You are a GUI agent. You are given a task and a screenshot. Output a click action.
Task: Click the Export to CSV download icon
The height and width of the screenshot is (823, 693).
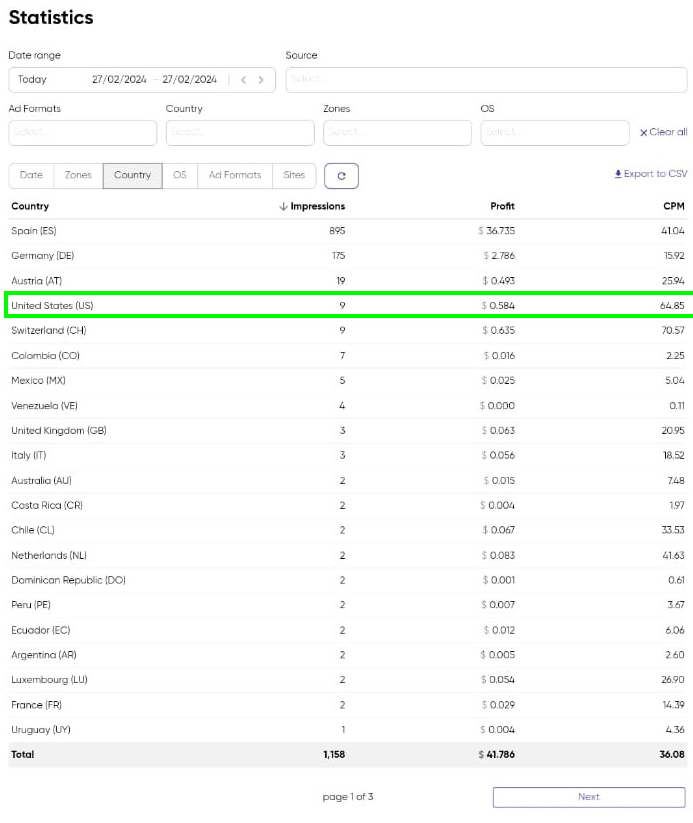tap(618, 174)
